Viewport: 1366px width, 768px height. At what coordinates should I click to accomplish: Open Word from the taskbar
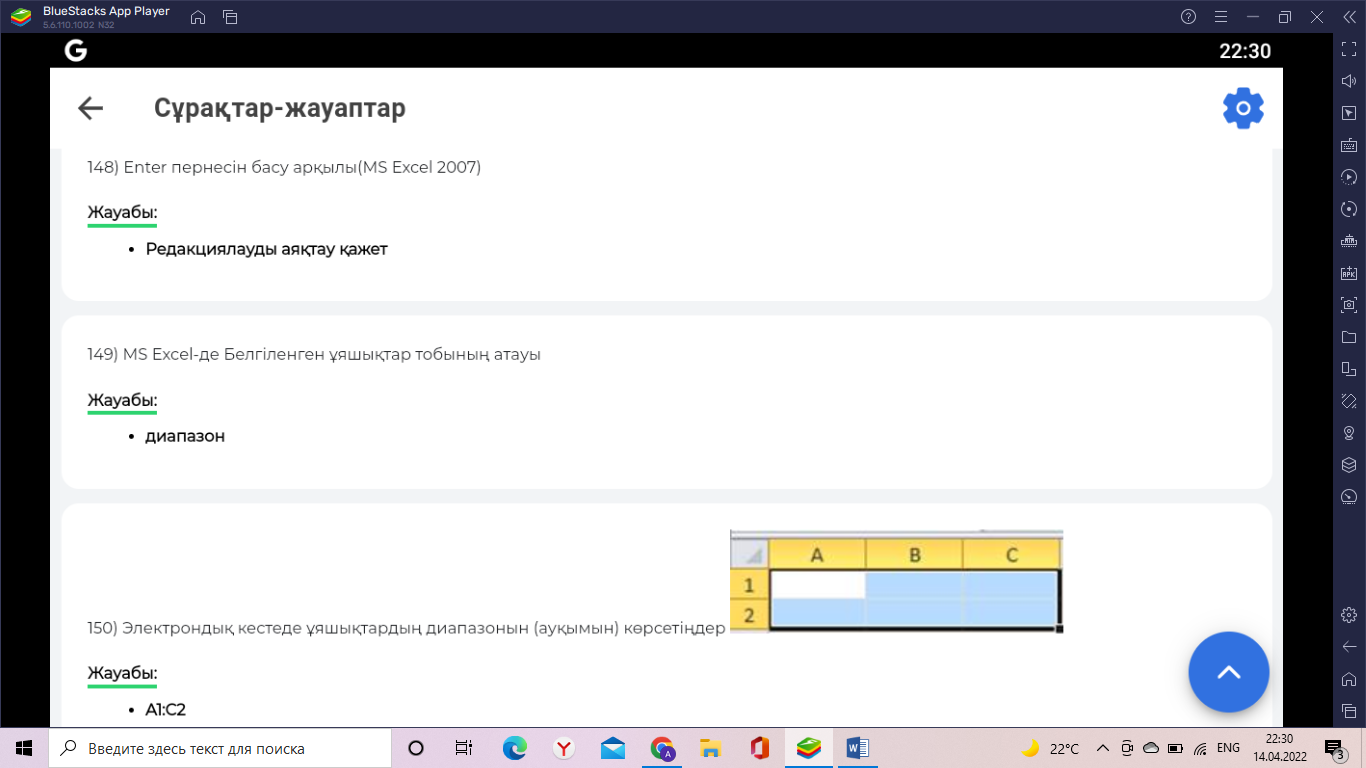click(x=858, y=748)
